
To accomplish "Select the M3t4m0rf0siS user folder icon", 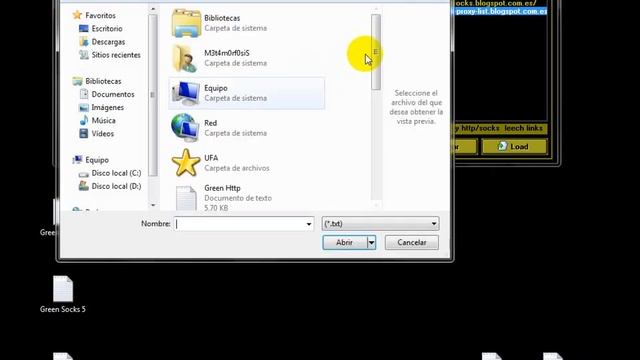I will coord(184,58).
